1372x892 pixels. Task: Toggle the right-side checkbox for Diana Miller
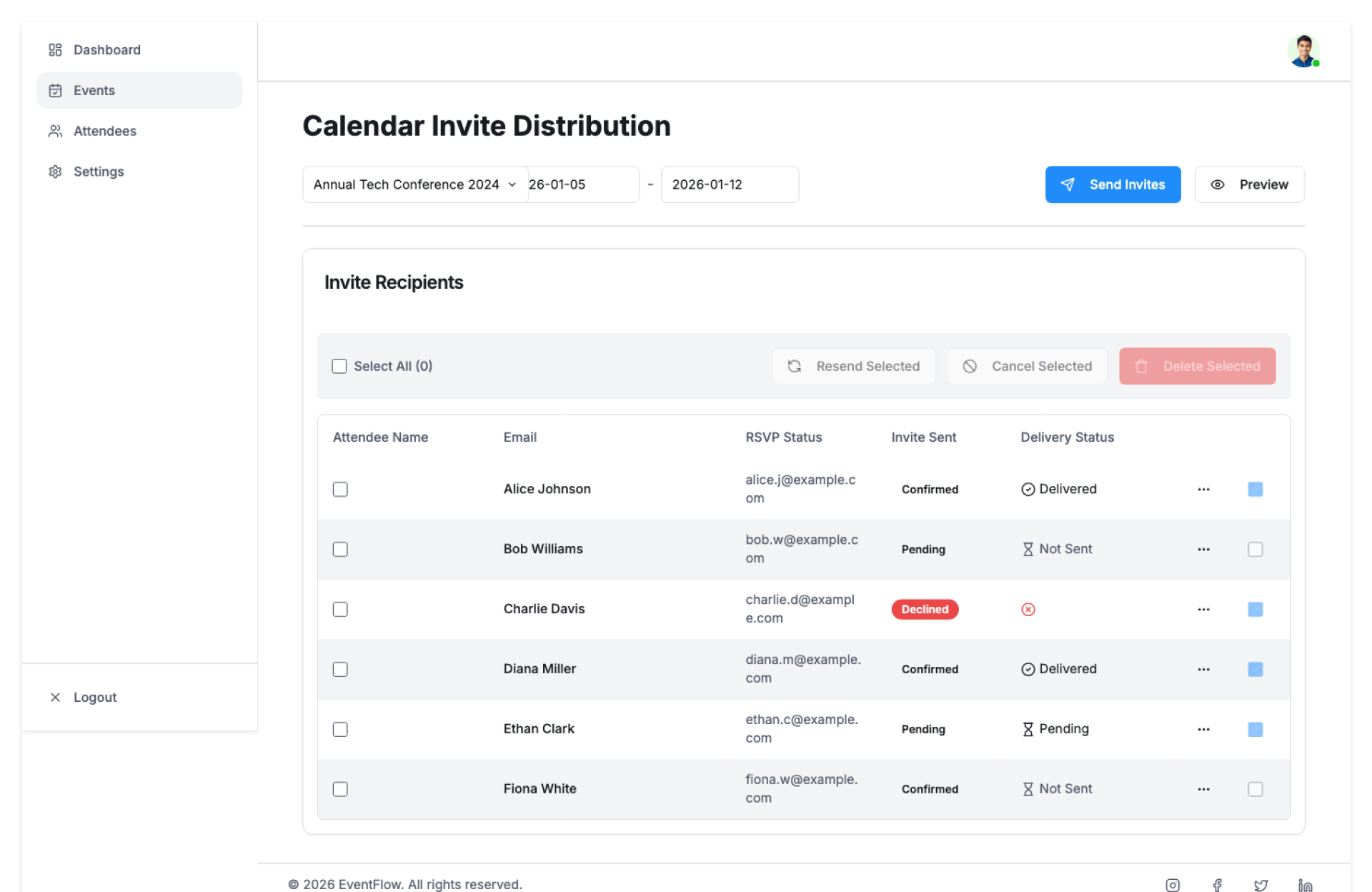click(1255, 669)
